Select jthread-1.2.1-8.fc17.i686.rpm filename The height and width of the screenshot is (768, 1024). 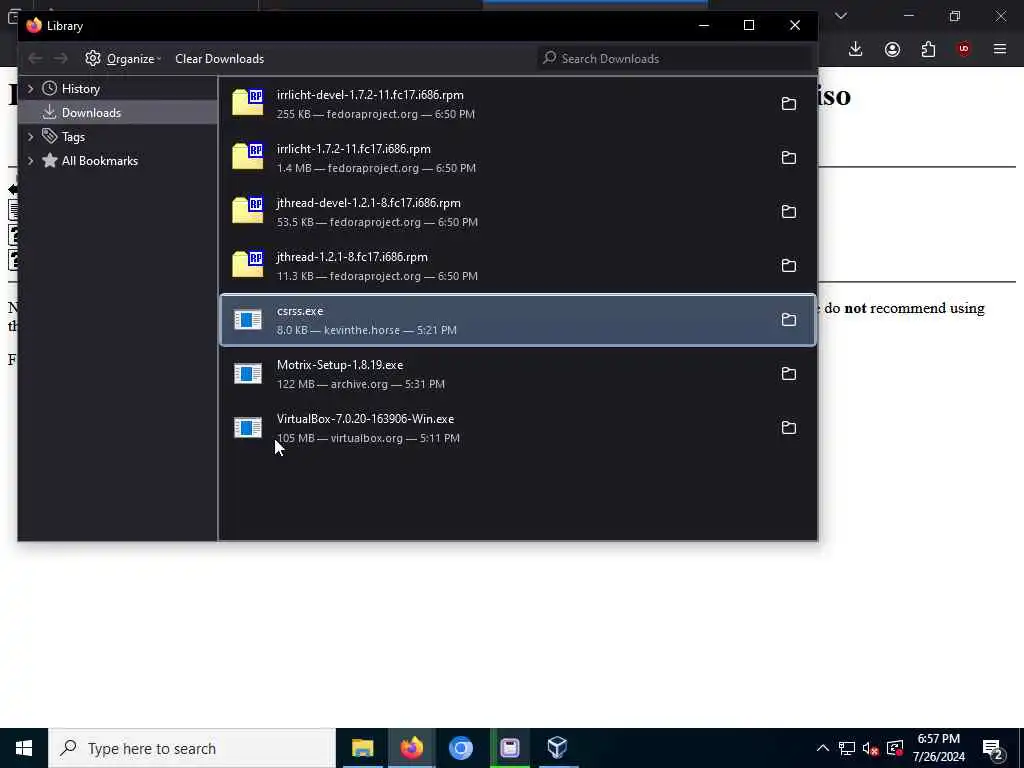[x=352, y=257]
